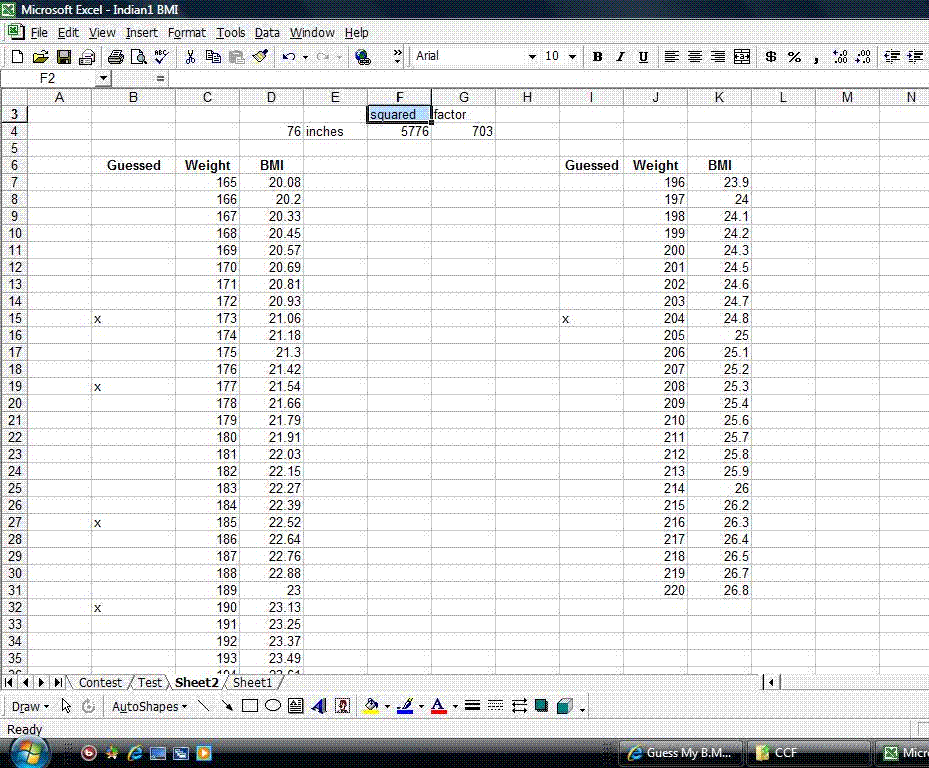Switch to Guess My B.M... taskbar window
Screen dimensions: 929x768
pos(681,753)
